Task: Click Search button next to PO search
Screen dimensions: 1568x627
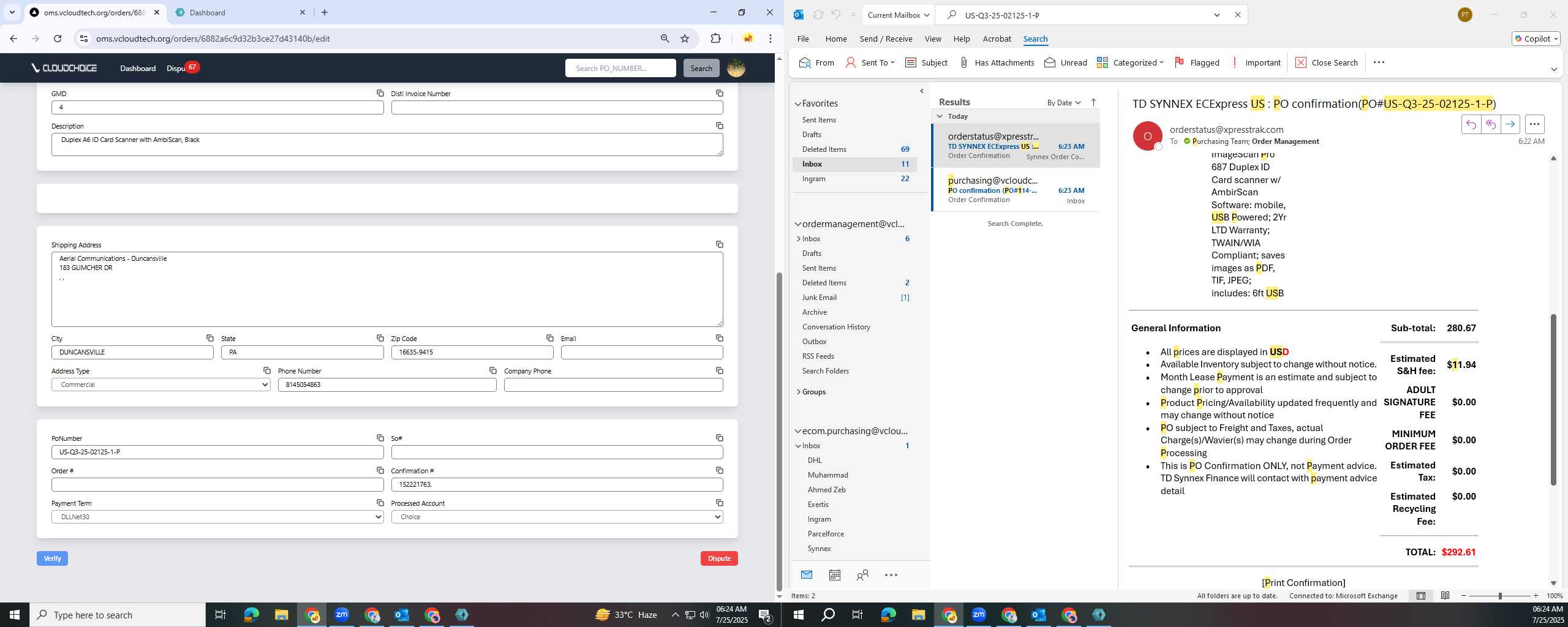Action: click(x=701, y=68)
